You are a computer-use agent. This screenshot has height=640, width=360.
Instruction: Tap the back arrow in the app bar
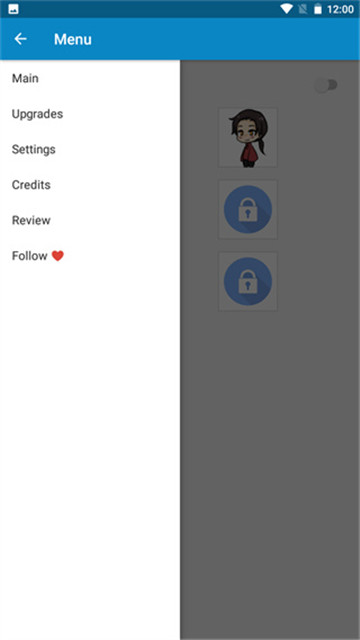[20, 39]
